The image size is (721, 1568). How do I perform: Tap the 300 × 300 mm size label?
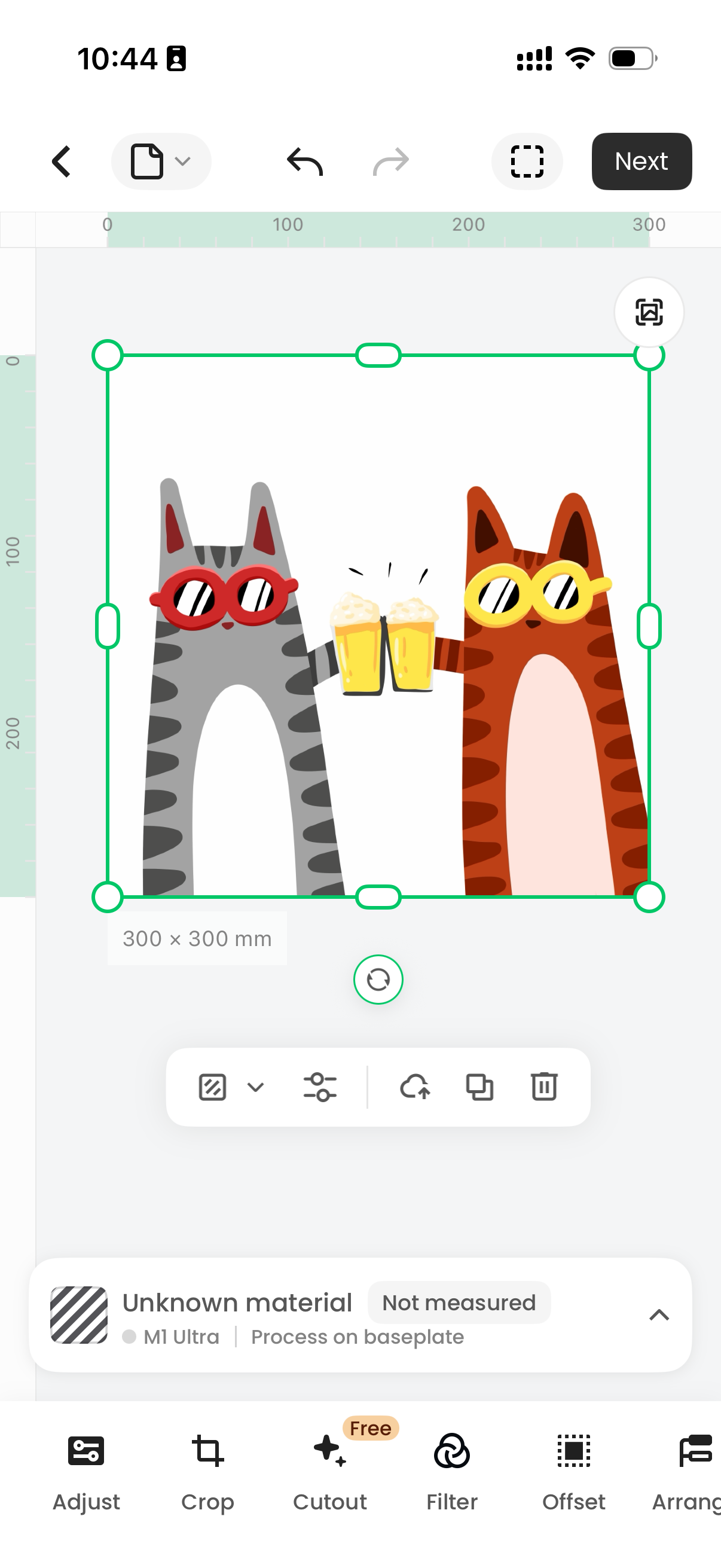(x=197, y=939)
